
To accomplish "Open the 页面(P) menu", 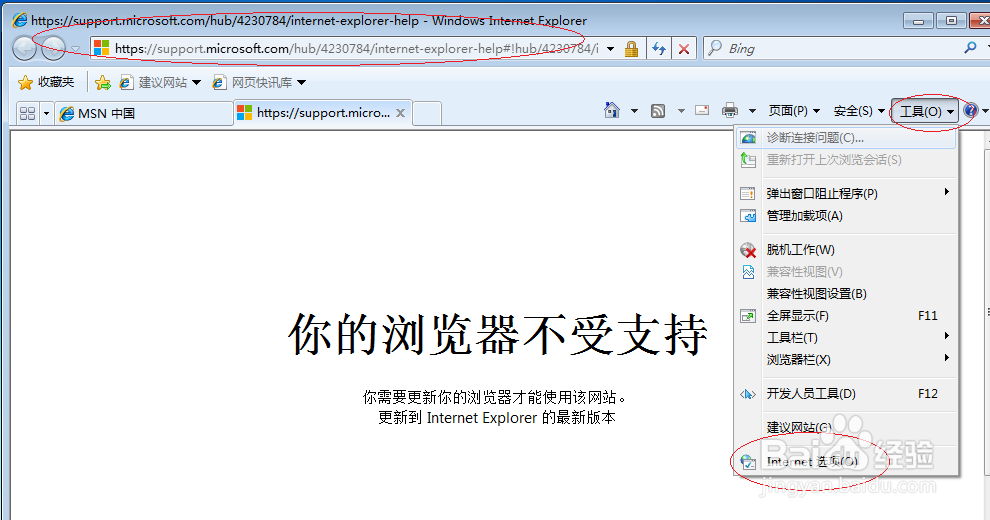I will [x=794, y=111].
